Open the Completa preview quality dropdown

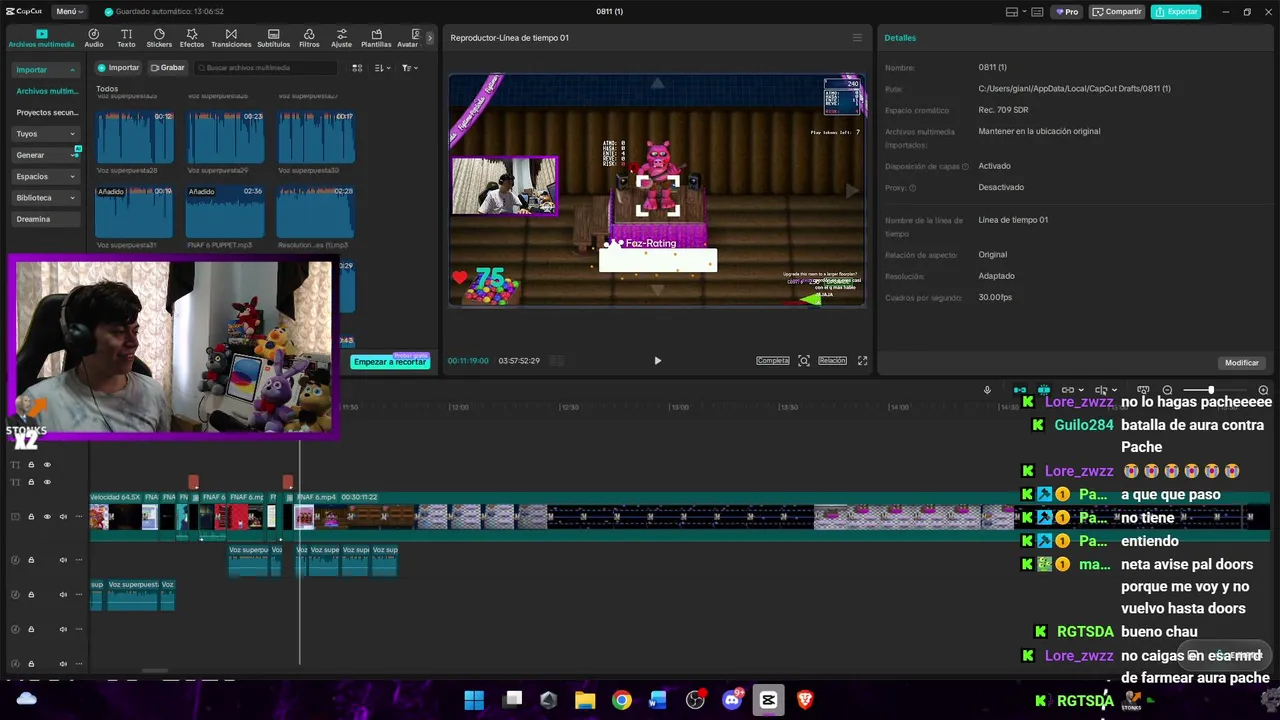[773, 361]
